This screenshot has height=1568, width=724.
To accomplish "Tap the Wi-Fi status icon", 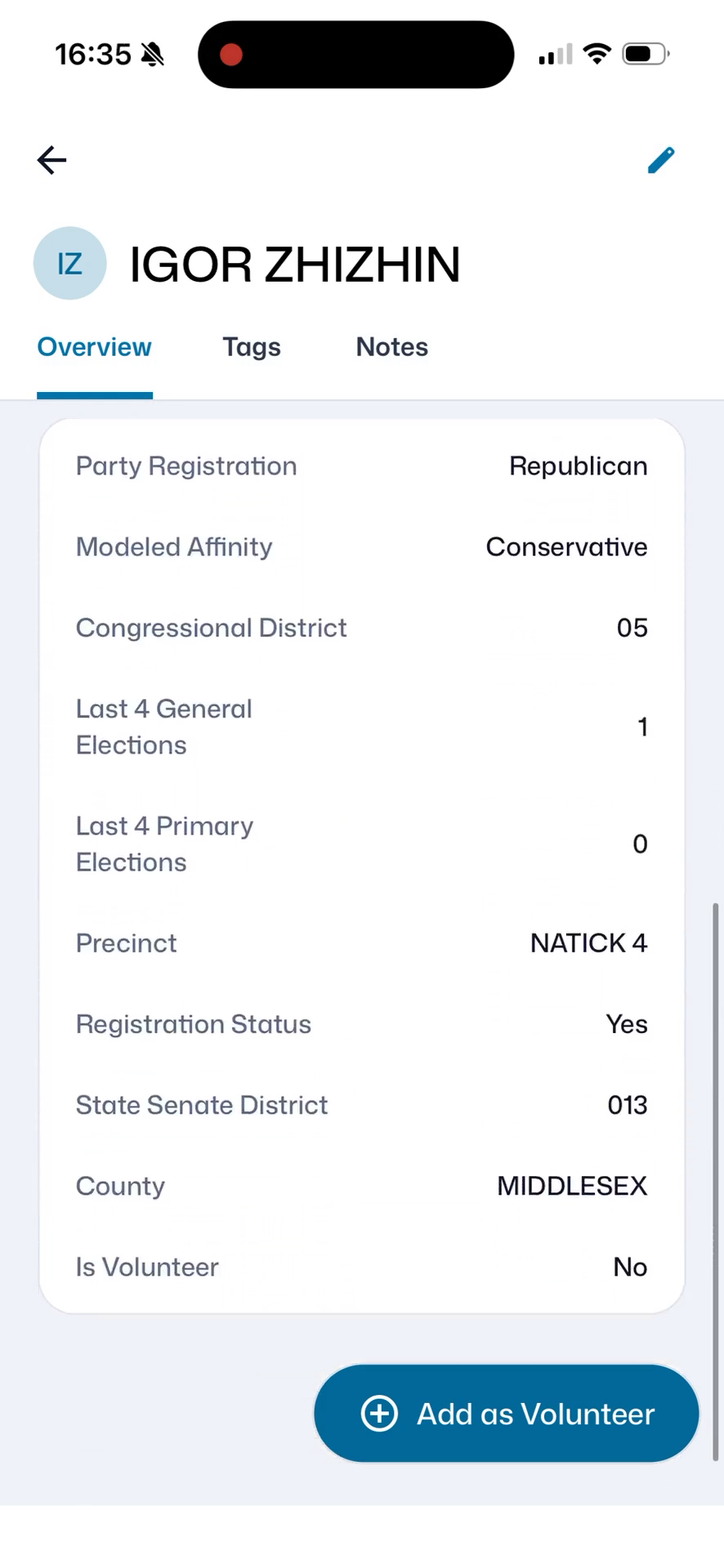I will pos(597,54).
